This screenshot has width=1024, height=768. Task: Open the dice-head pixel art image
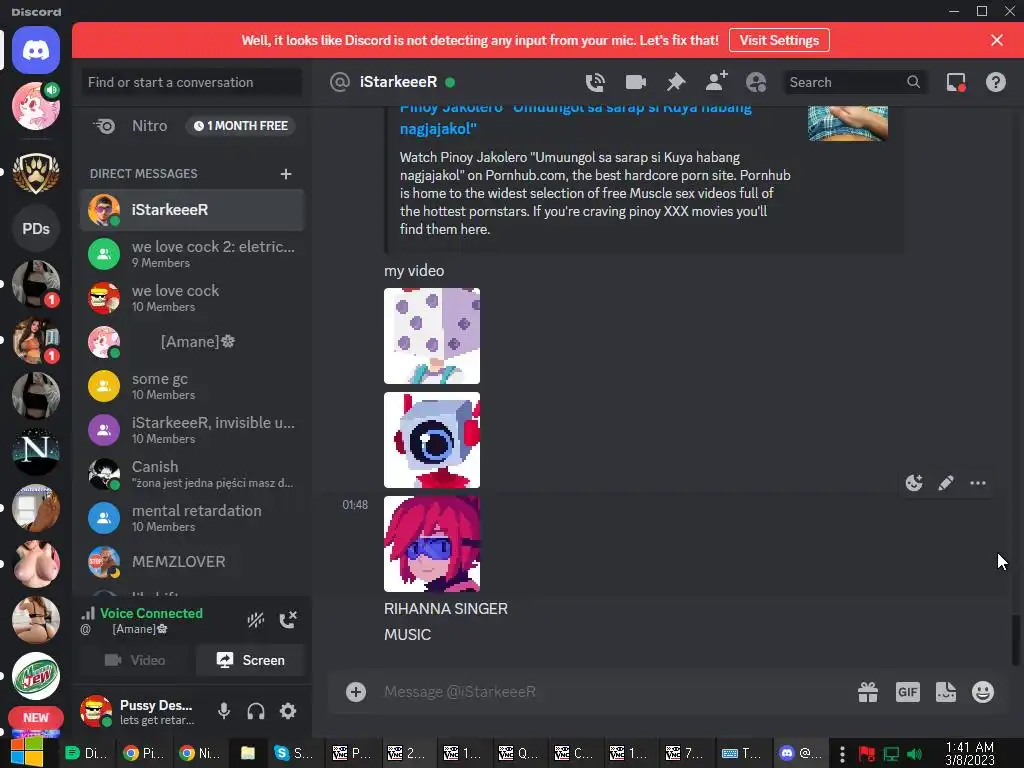click(432, 336)
